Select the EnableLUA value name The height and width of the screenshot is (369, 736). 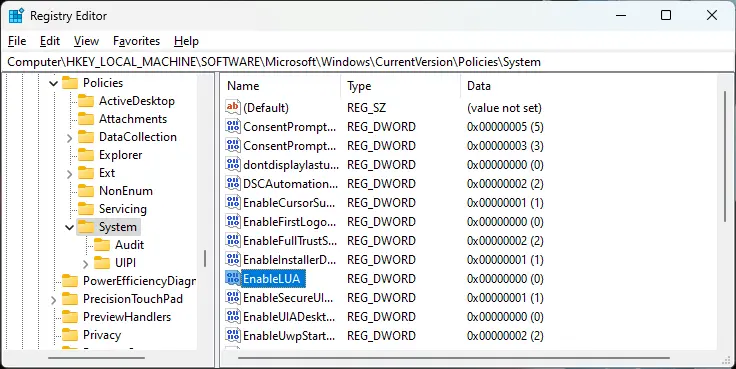[271, 278]
